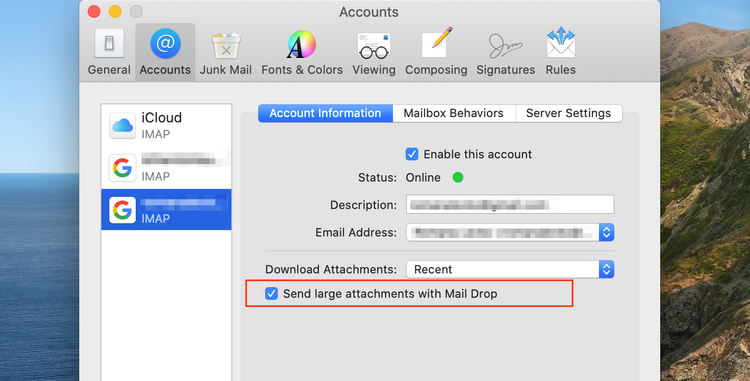Toggle Send large attachments with Mail Drop
750x381 pixels.
pos(271,294)
